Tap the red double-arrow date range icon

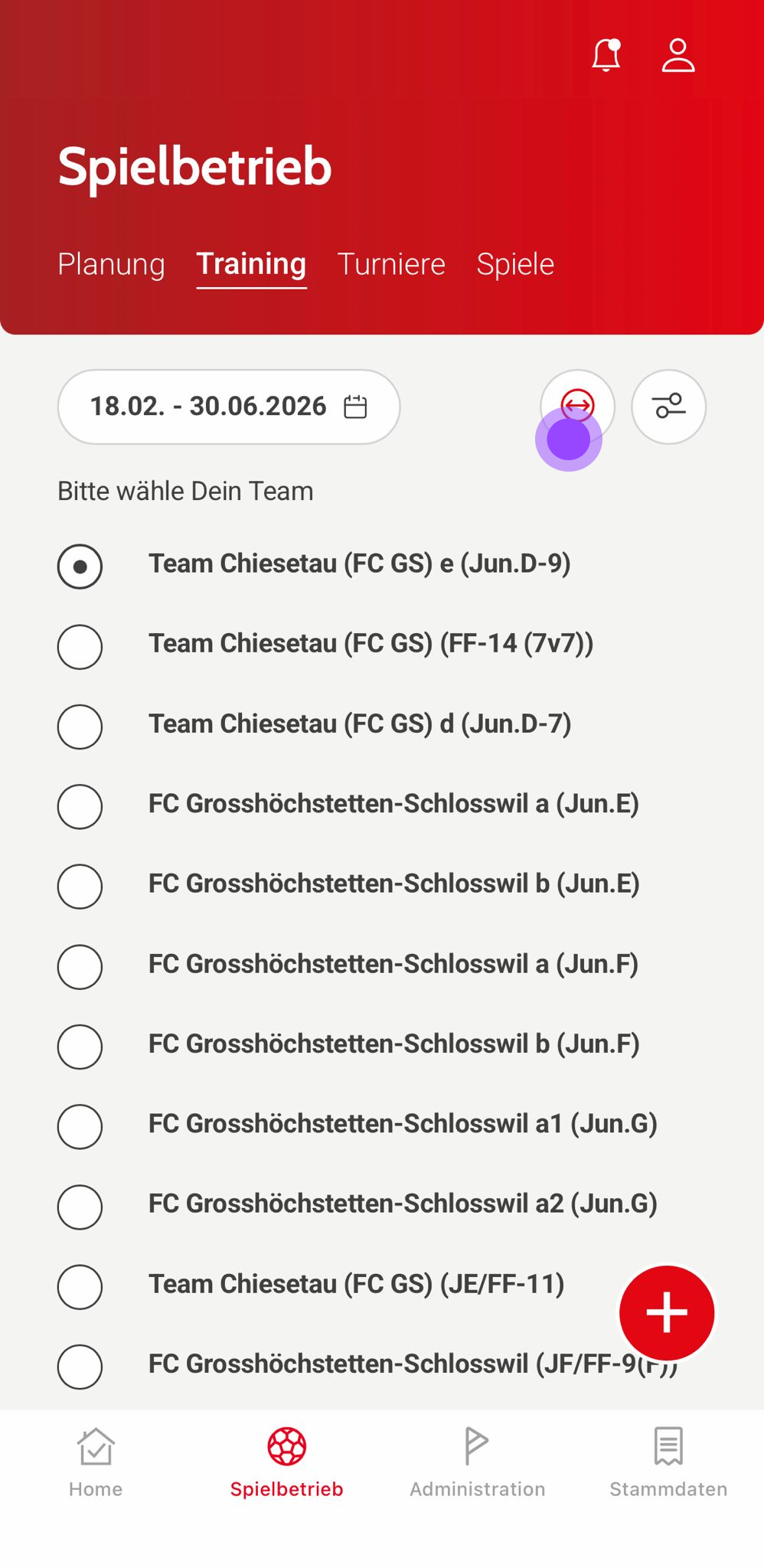577,405
